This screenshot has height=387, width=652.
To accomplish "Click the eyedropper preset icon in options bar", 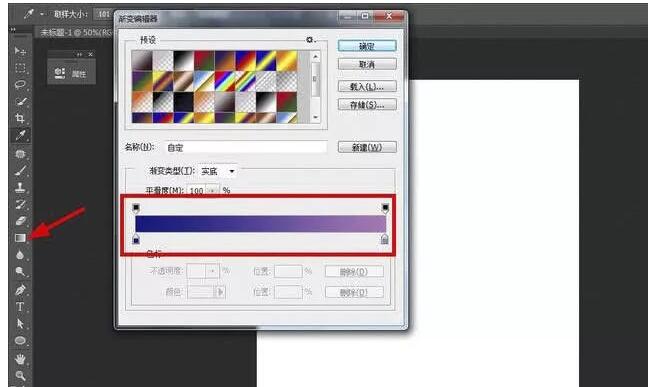I will (29, 14).
